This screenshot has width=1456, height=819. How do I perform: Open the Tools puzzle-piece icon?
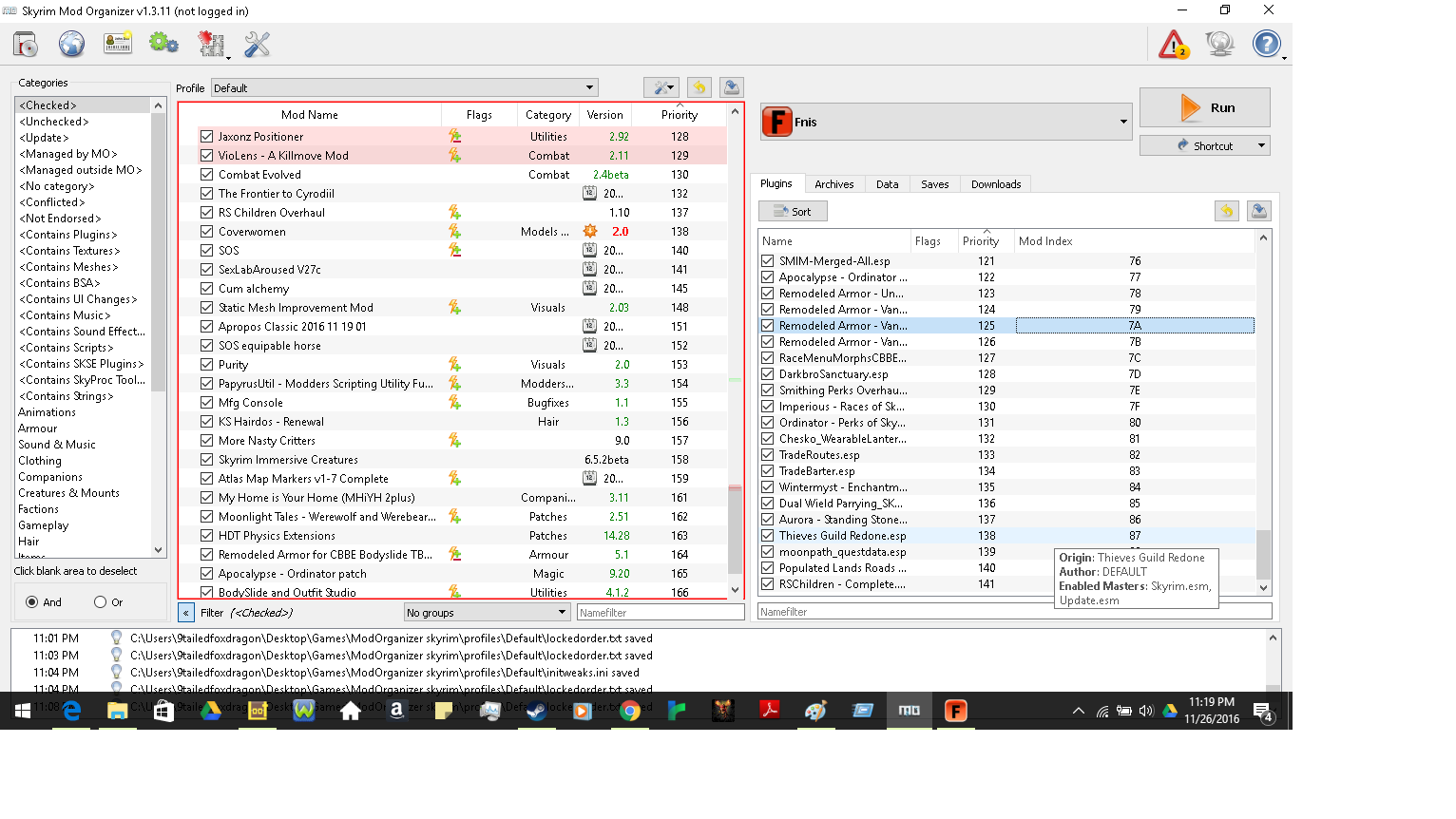211,44
